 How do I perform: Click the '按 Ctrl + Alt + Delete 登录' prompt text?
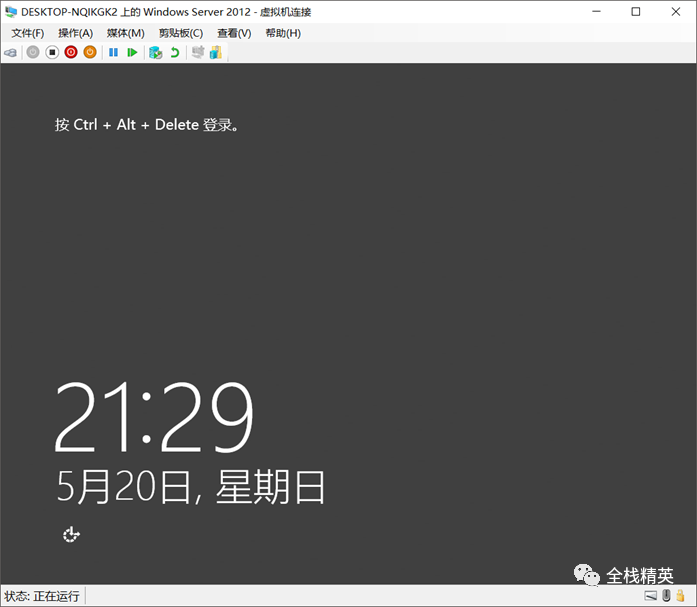point(147,125)
